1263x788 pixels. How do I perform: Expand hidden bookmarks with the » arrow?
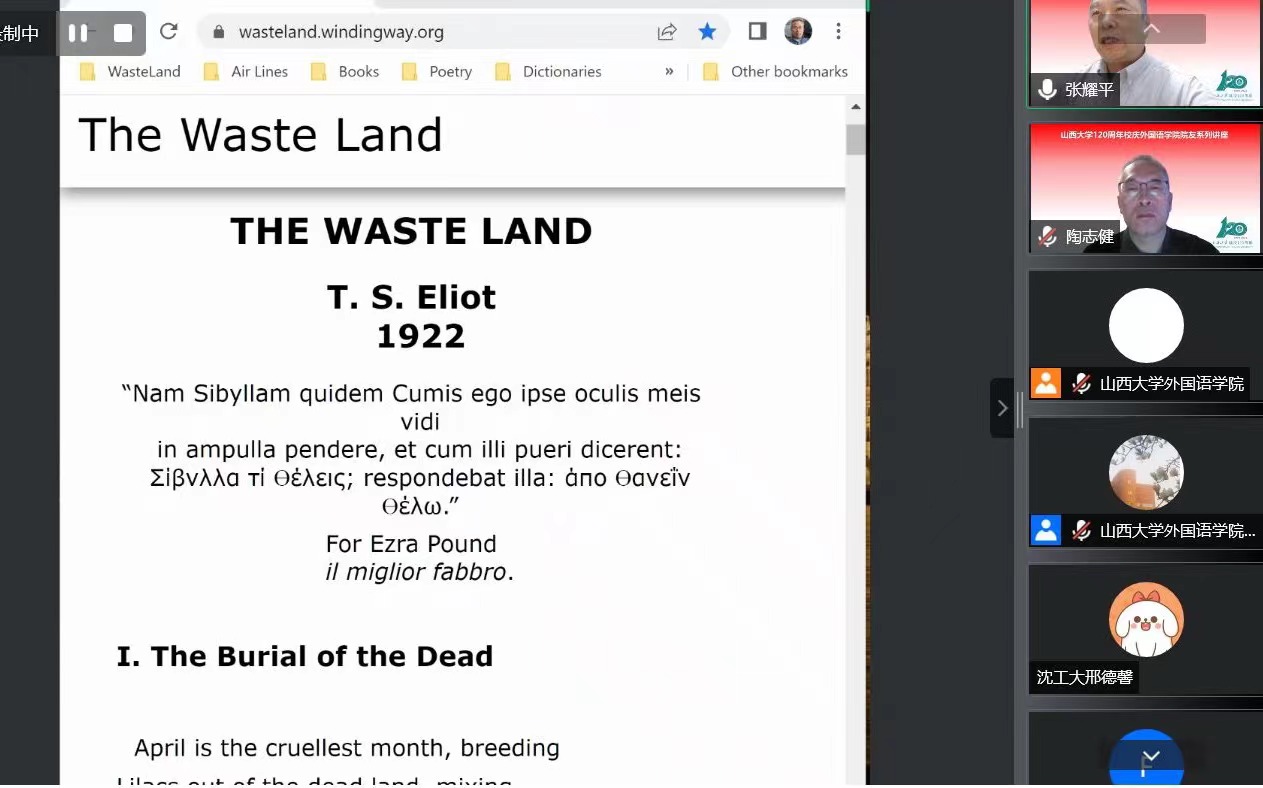coord(669,72)
